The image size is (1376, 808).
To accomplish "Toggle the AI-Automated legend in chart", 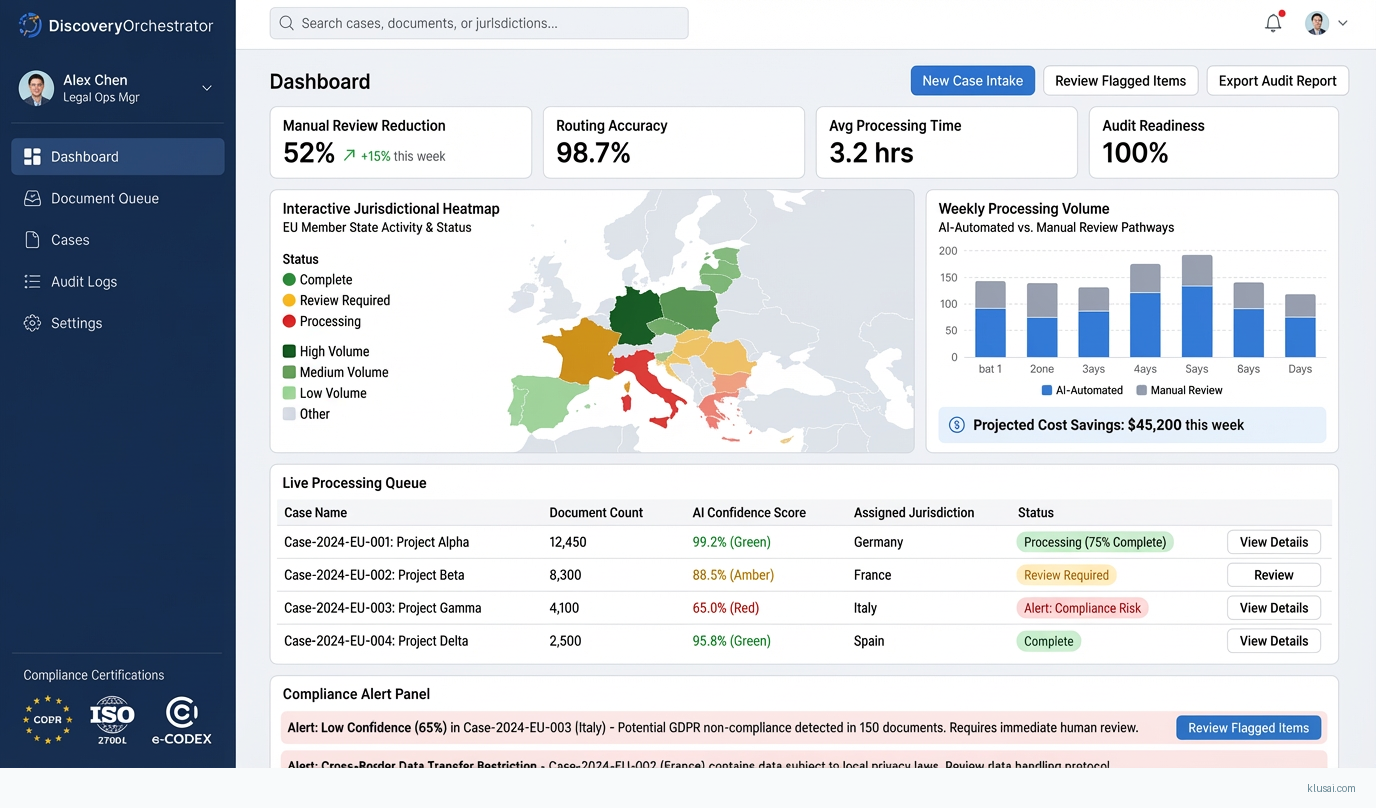I will click(1082, 390).
